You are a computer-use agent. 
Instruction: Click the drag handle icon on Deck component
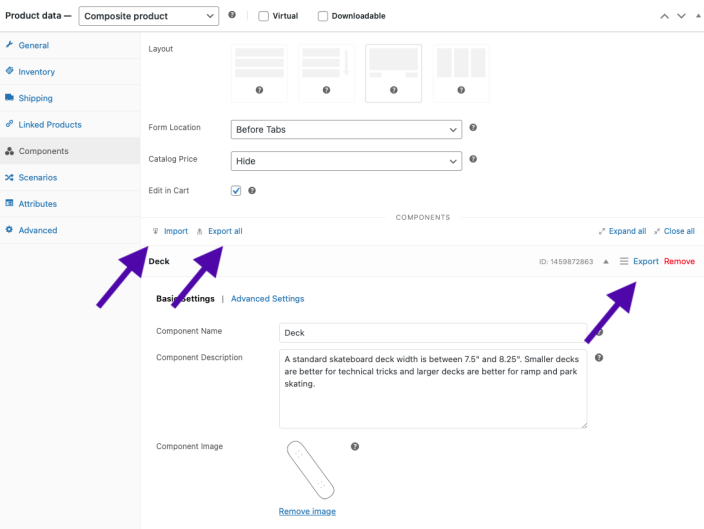624,261
